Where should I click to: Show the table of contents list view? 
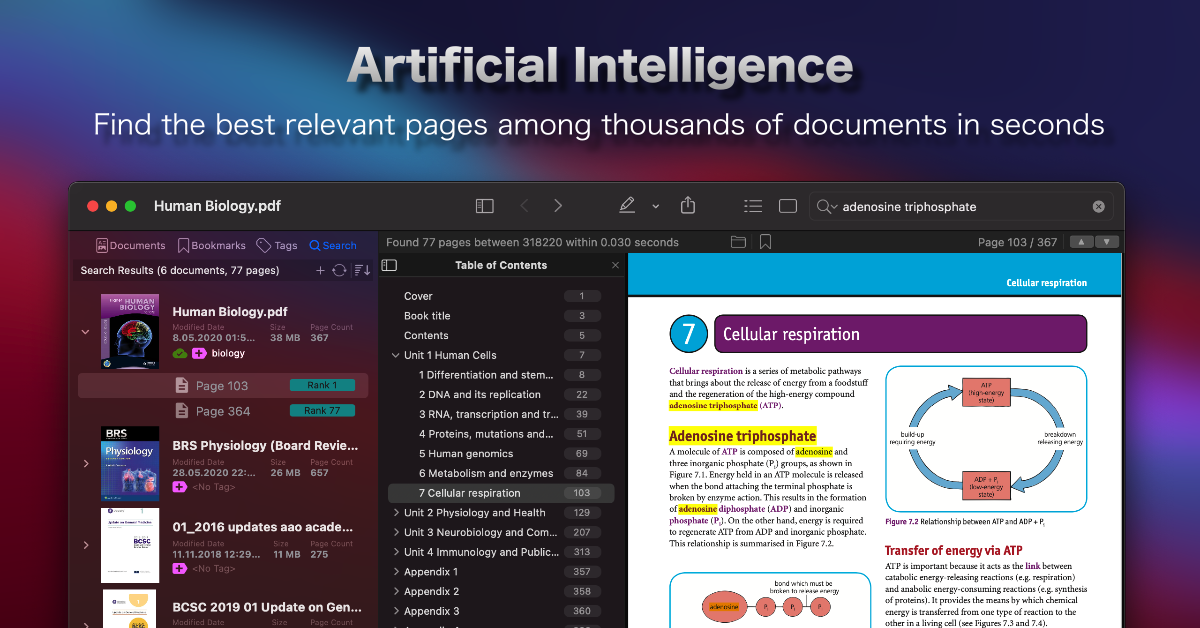[x=753, y=206]
